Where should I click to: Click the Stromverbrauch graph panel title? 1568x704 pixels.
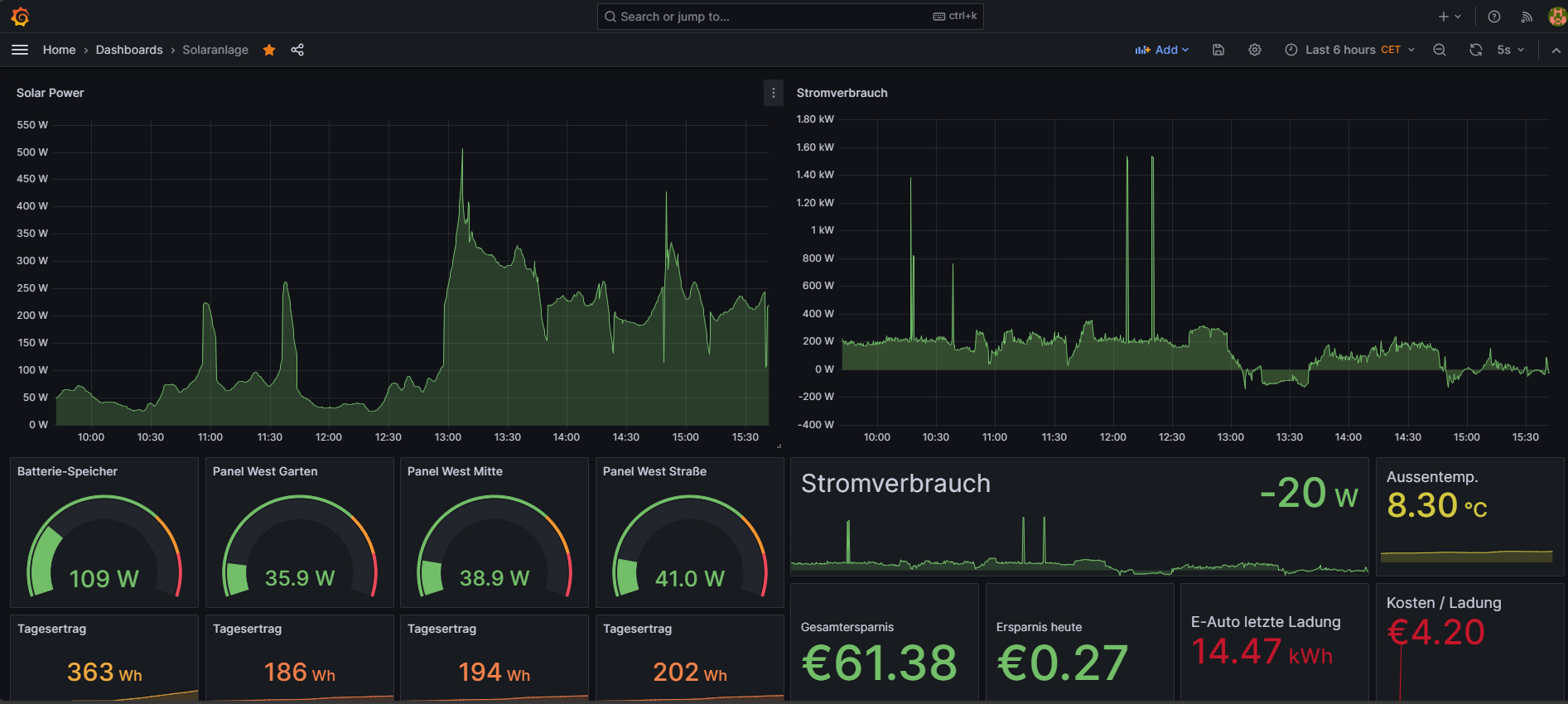point(842,93)
